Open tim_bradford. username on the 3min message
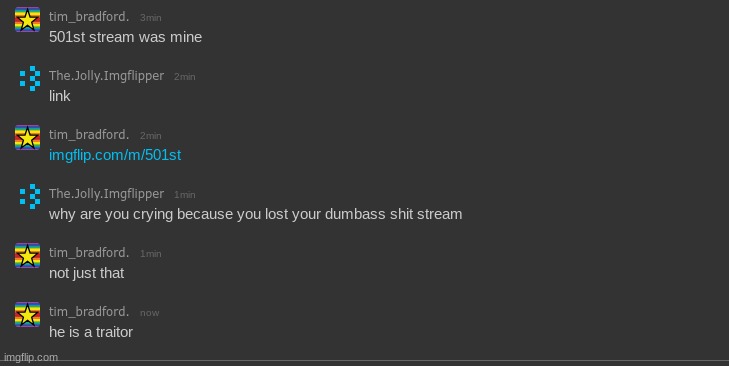 point(89,17)
